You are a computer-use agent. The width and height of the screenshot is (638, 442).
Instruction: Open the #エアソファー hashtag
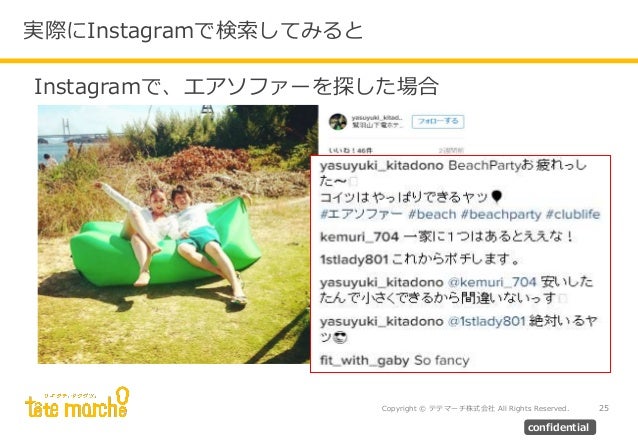pos(361,214)
